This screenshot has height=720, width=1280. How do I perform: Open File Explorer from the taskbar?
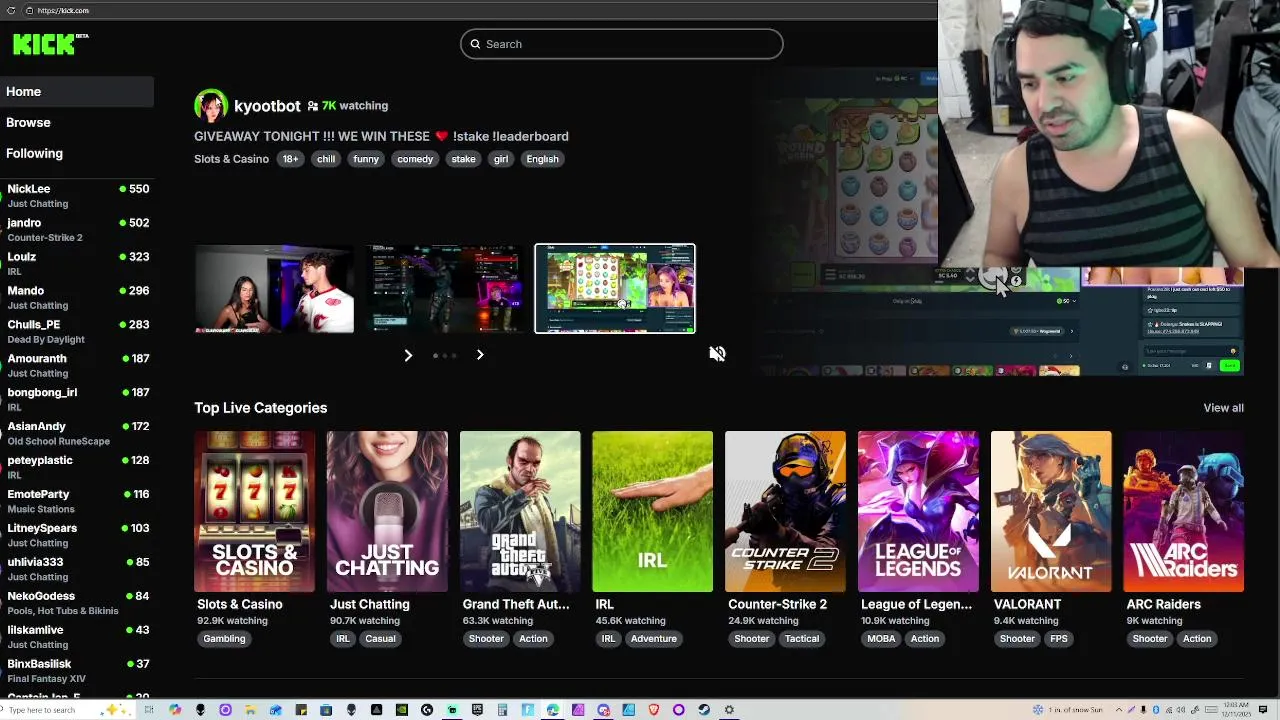tap(250, 710)
